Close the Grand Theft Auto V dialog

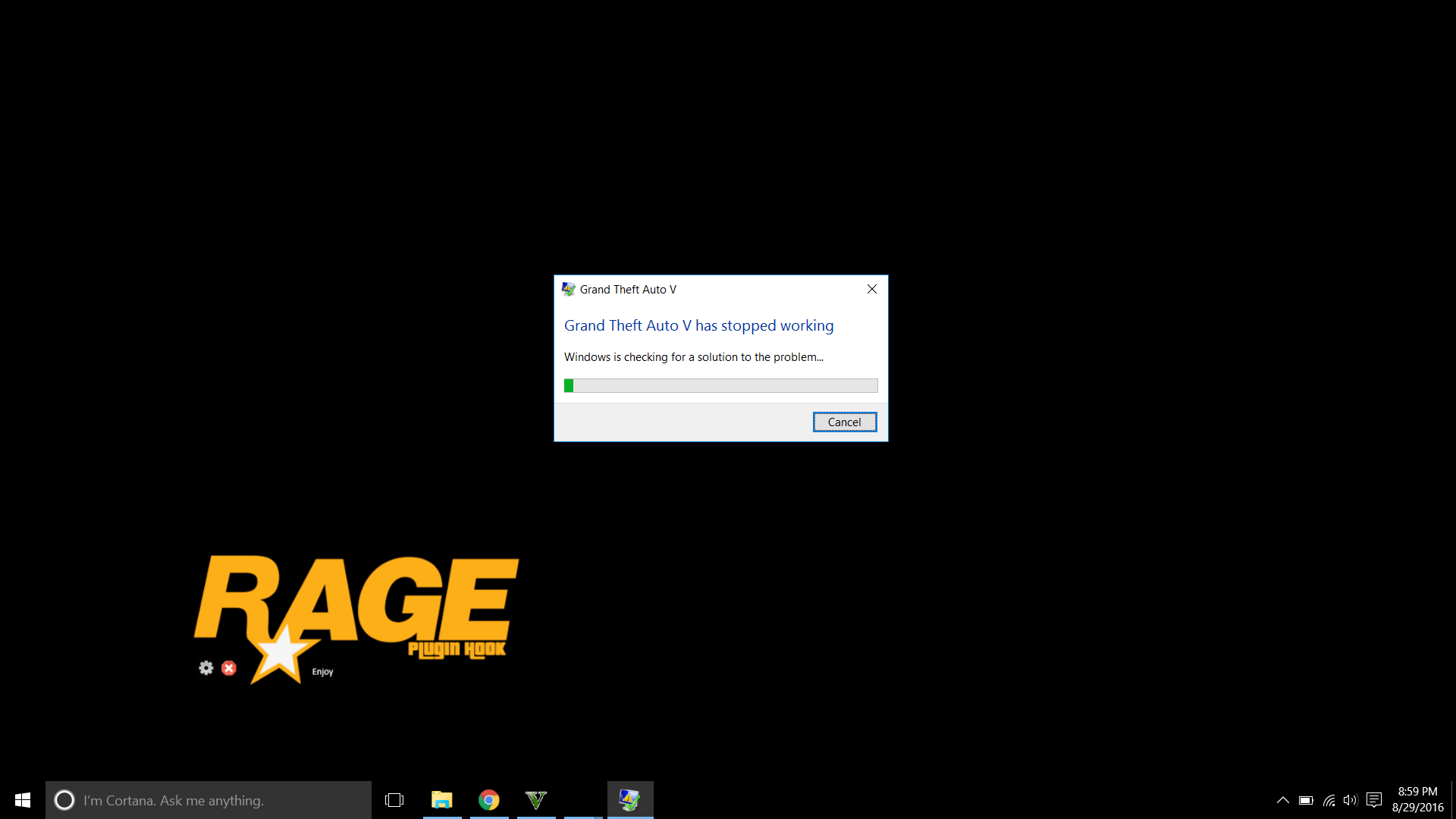pyautogui.click(x=872, y=289)
